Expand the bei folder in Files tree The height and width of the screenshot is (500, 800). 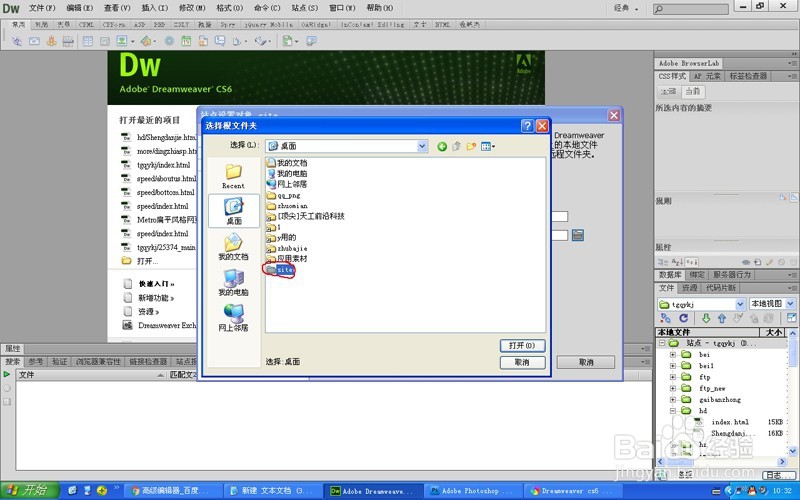pyautogui.click(x=672, y=355)
